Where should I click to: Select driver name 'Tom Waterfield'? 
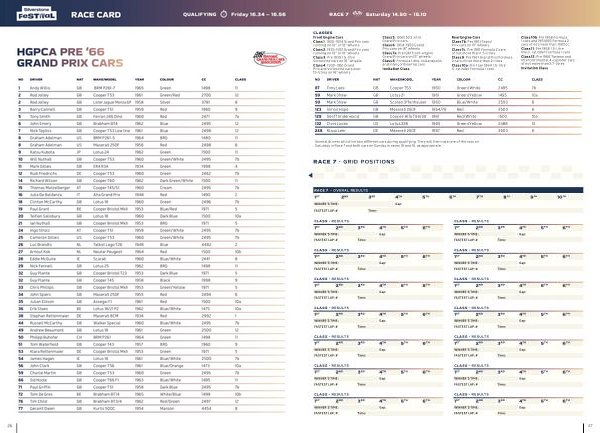(x=44, y=344)
